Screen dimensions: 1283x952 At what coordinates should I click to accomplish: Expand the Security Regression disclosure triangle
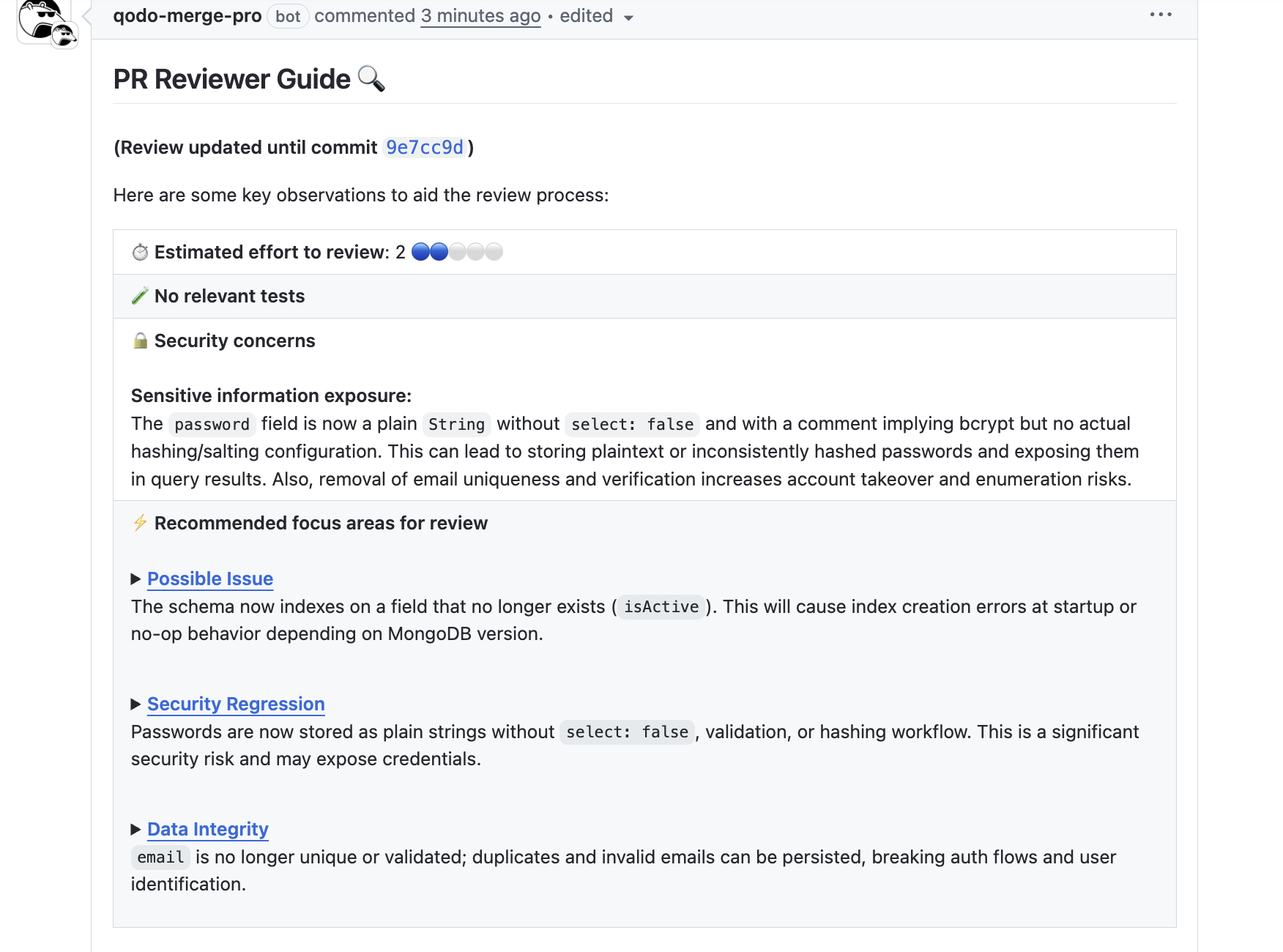[x=135, y=704]
